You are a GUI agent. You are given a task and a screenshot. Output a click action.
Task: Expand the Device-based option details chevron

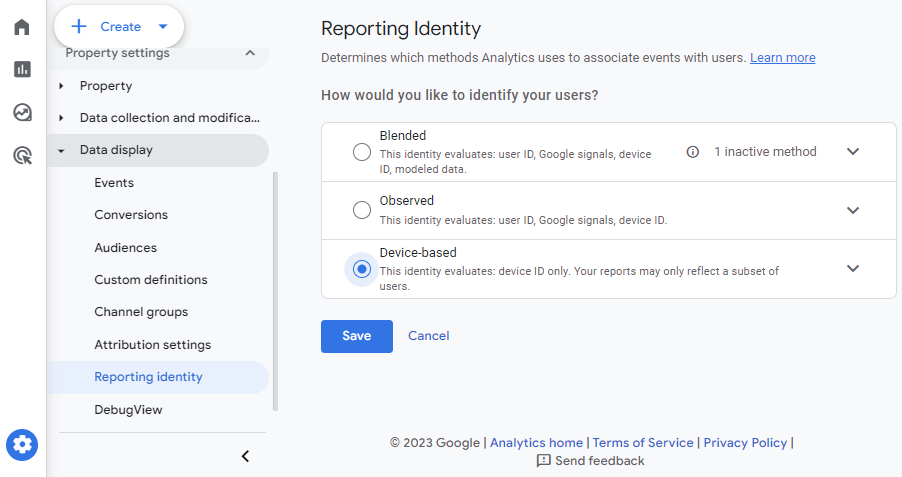[x=853, y=269]
